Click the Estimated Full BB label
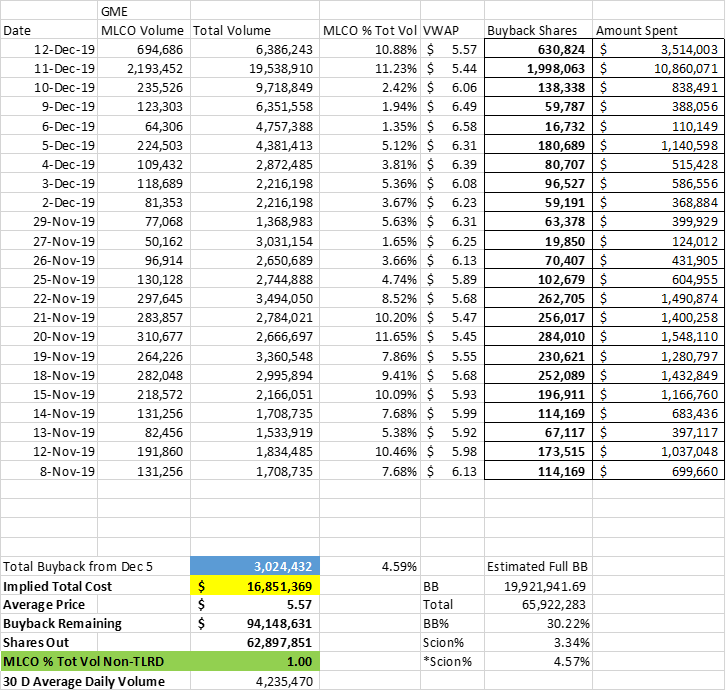This screenshot has width=726, height=691. 536,566
